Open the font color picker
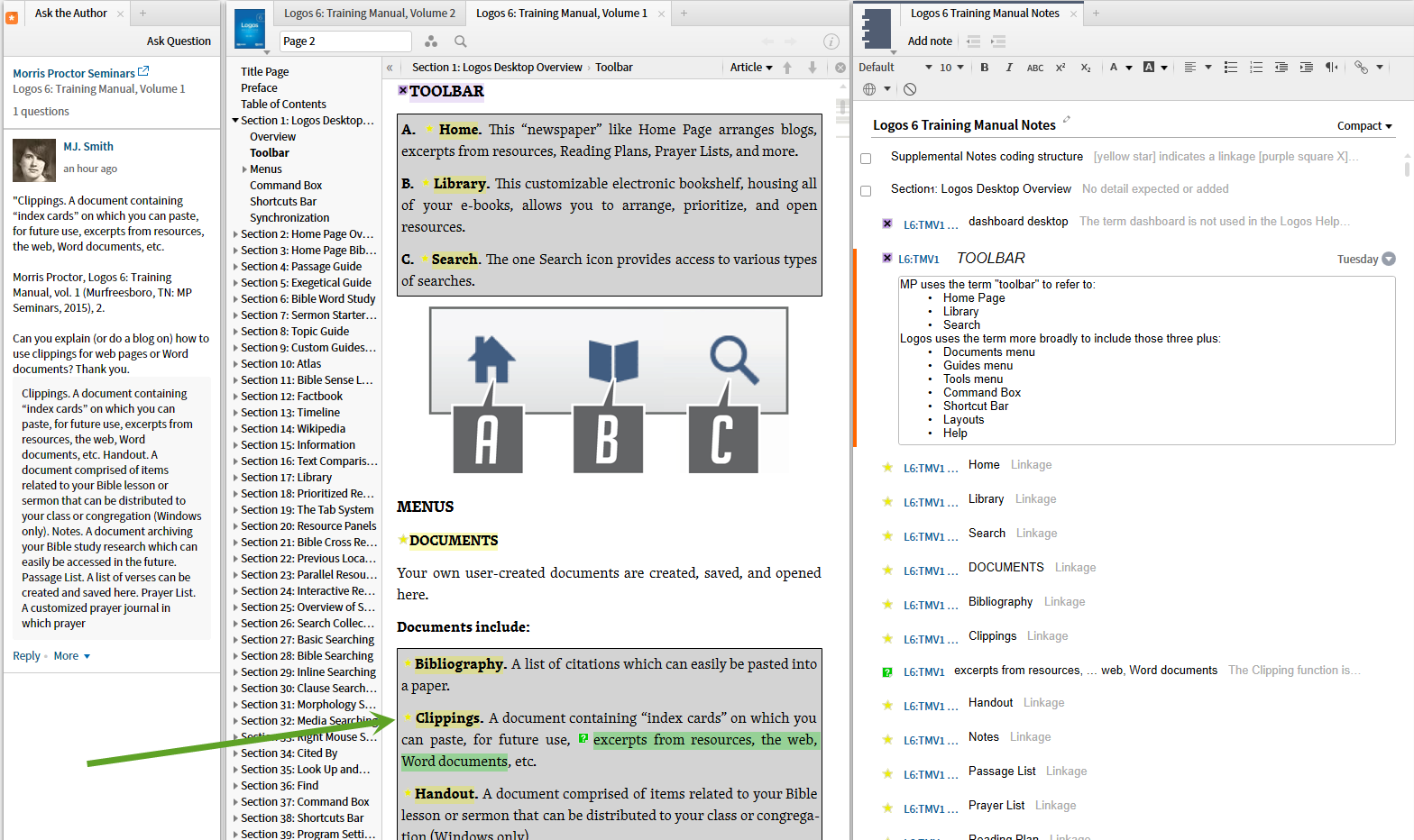Image resolution: width=1414 pixels, height=840 pixels. [x=1120, y=68]
